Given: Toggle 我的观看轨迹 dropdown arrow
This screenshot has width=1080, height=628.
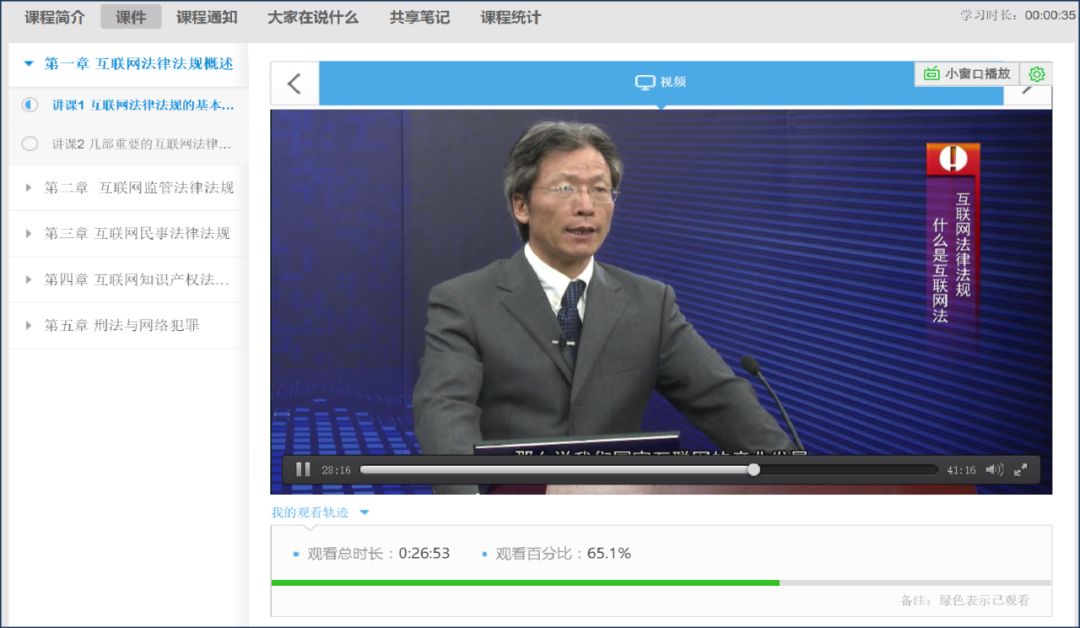Looking at the screenshot, I should 364,513.
